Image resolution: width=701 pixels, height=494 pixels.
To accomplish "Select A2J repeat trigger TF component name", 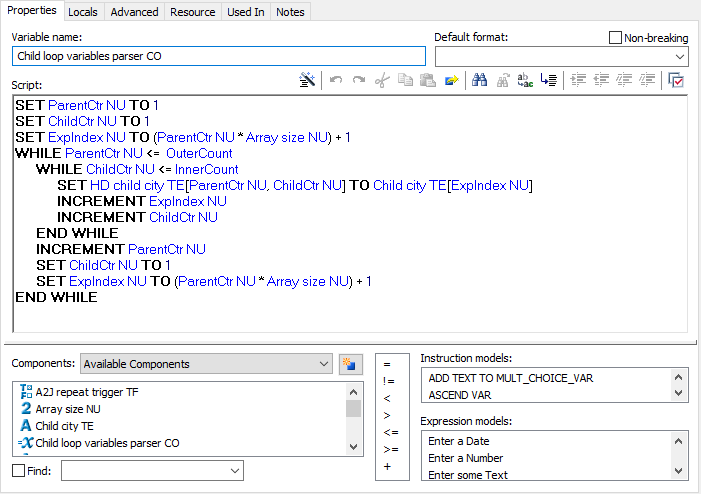I will point(87,392).
